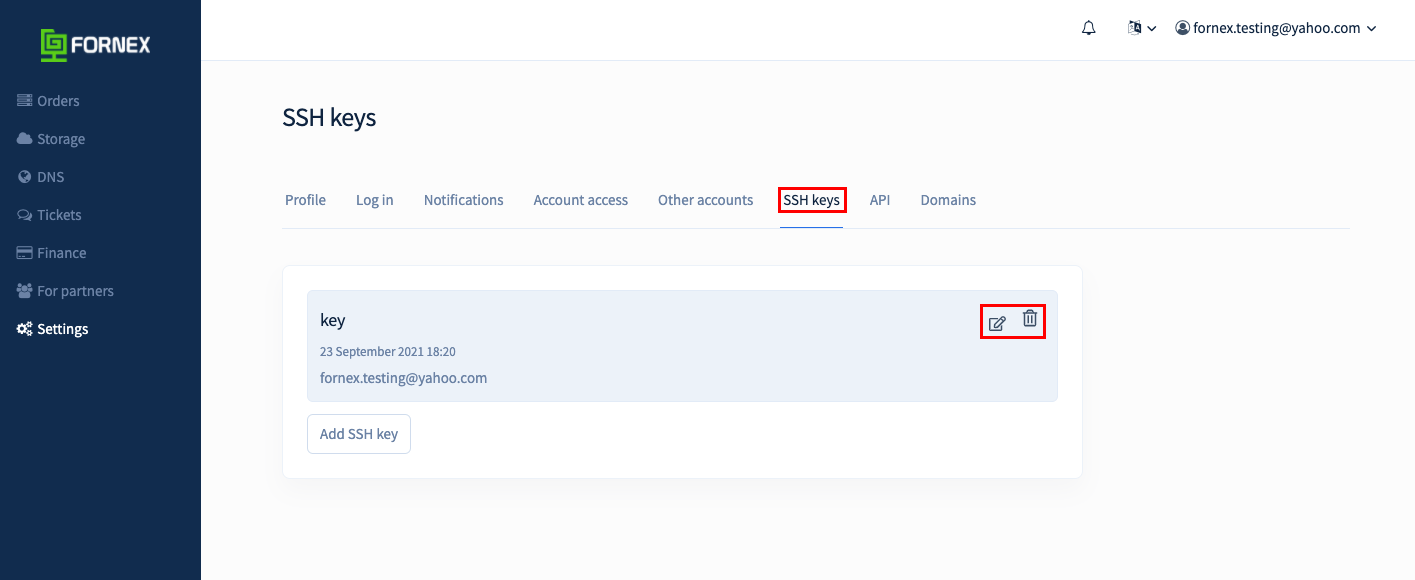The height and width of the screenshot is (580, 1415).
Task: Switch to the Domains tab
Action: coord(948,200)
